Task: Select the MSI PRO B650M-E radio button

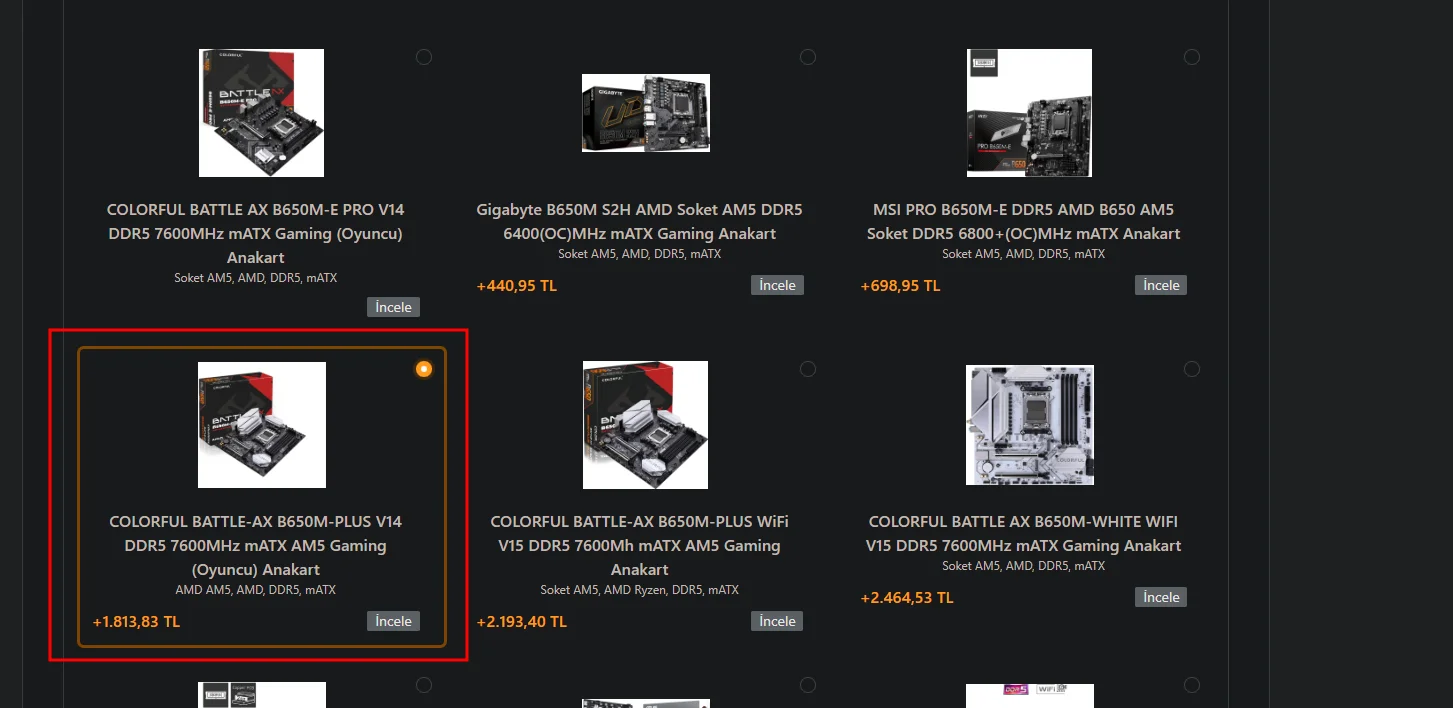Action: click(1192, 57)
